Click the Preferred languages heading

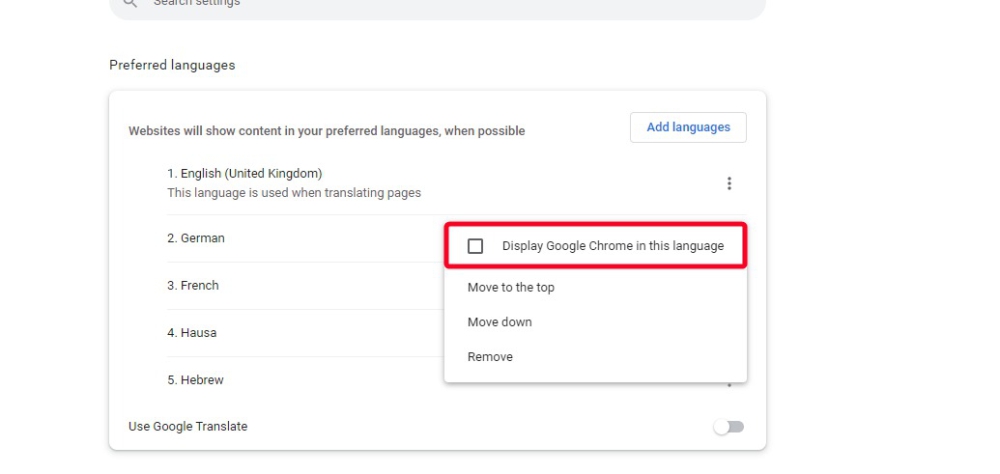point(172,65)
